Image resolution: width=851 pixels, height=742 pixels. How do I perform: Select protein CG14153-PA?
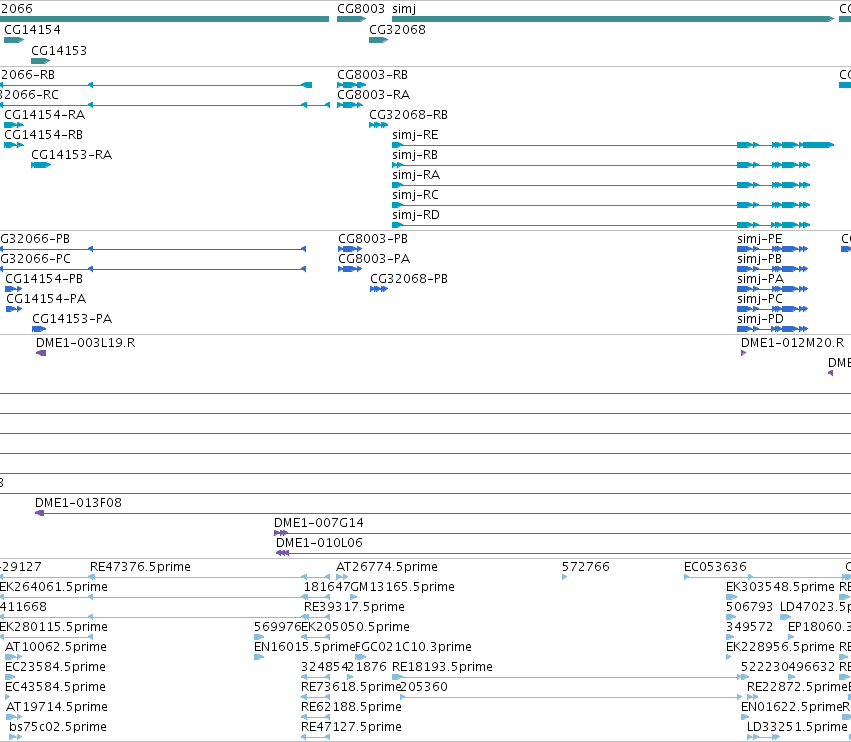click(72, 319)
